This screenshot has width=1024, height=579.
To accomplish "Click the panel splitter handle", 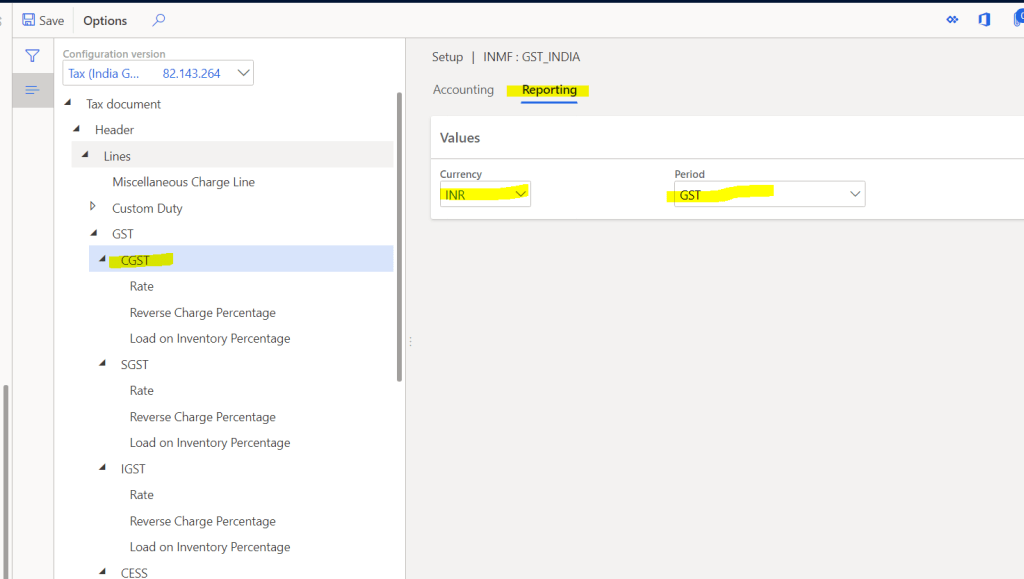I will tap(410, 341).
